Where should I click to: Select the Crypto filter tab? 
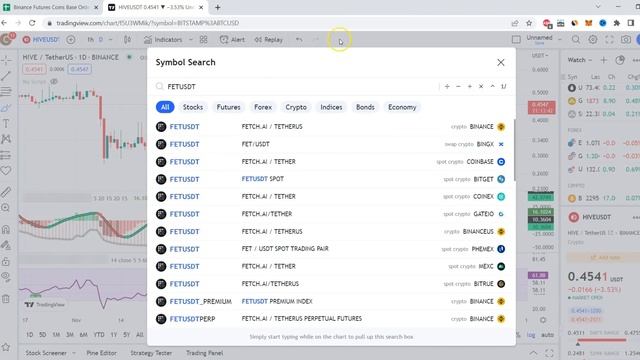(x=296, y=107)
